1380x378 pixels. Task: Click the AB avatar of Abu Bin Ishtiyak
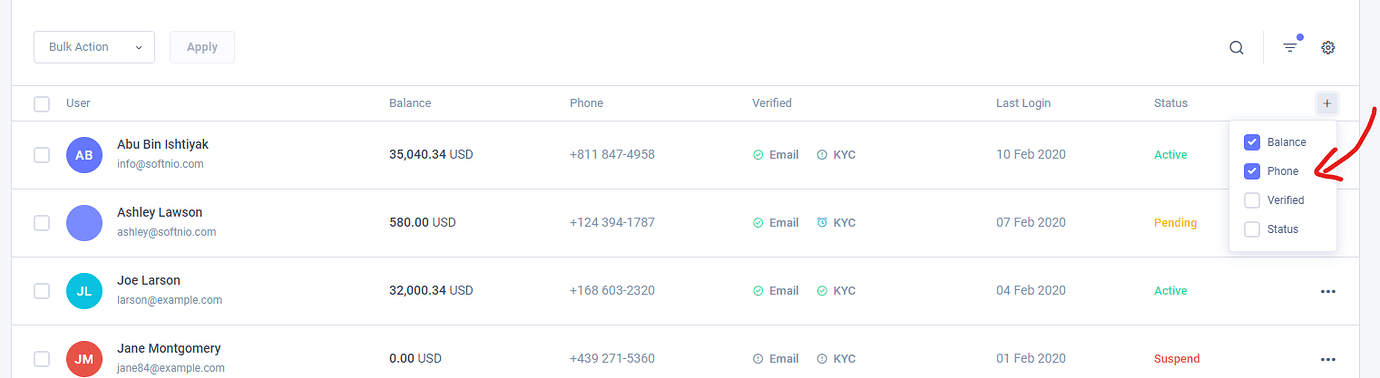pyautogui.click(x=84, y=155)
